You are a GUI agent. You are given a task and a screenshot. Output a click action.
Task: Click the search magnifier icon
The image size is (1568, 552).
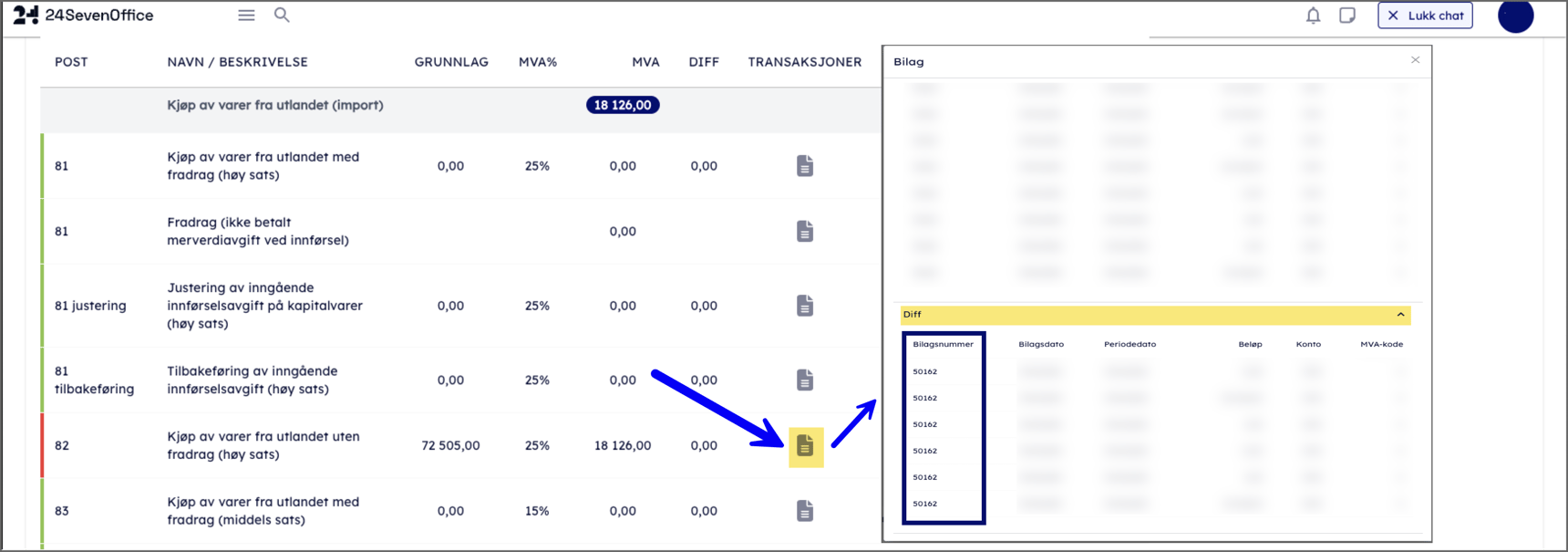[282, 16]
